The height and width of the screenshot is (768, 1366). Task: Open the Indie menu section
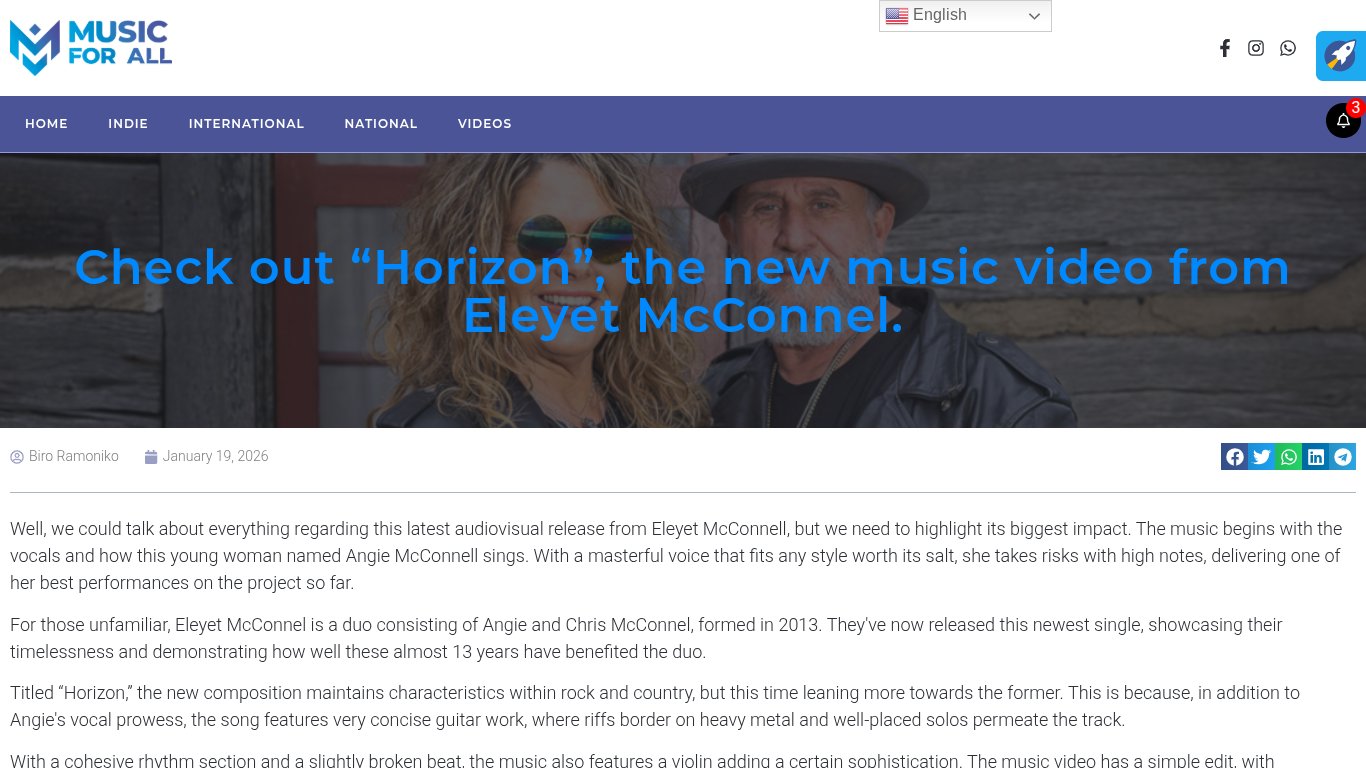[128, 124]
